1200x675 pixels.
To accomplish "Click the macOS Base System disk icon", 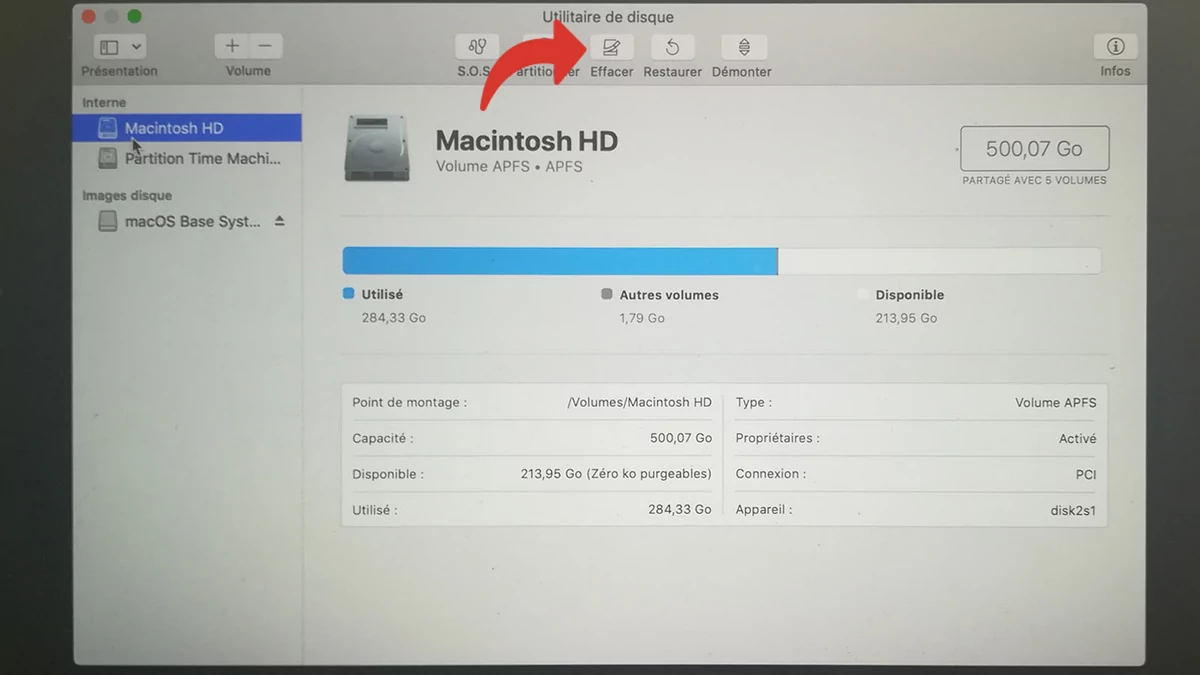I will click(x=107, y=221).
